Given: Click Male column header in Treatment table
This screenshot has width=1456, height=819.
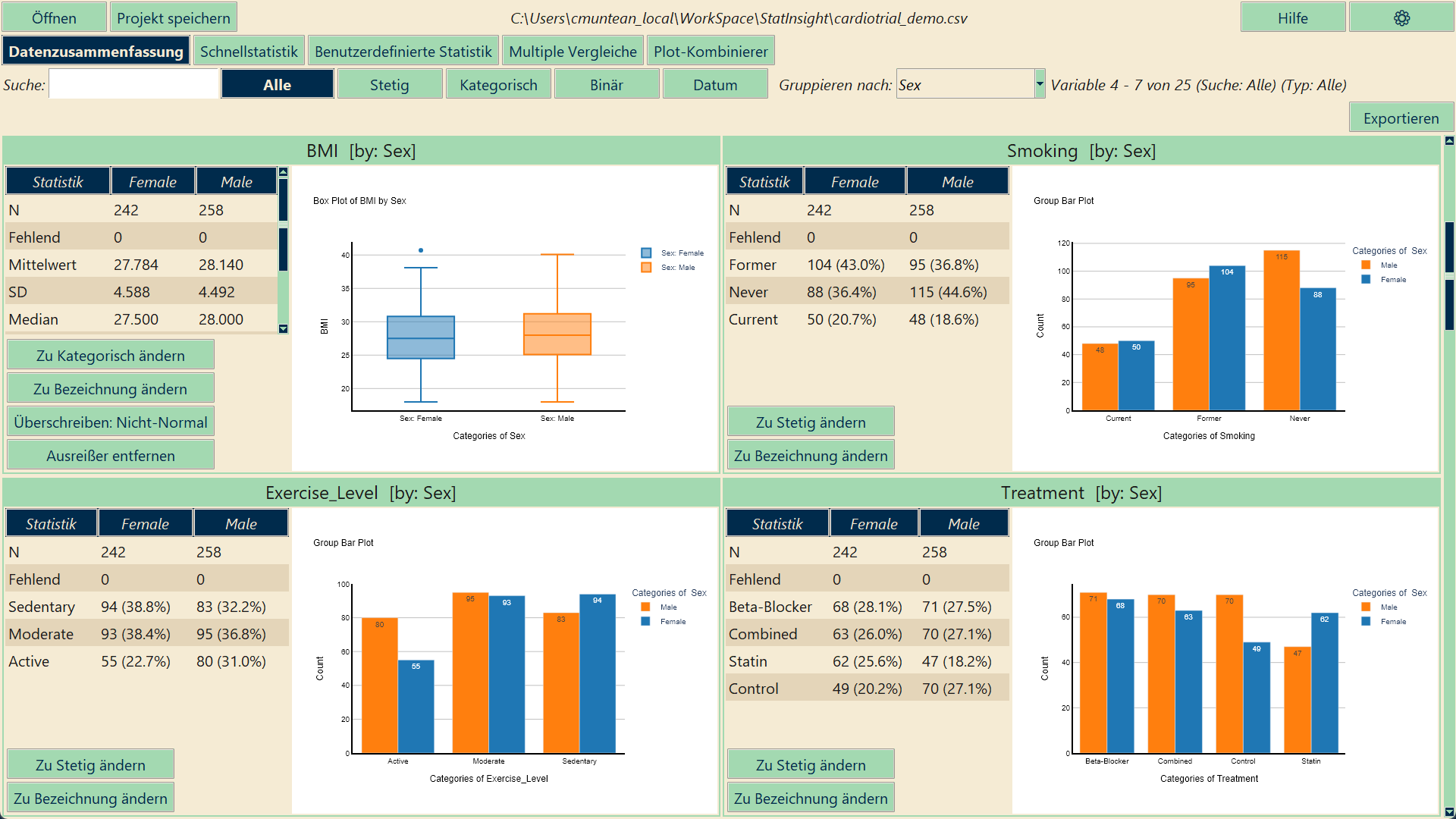Looking at the screenshot, I should click(964, 523).
